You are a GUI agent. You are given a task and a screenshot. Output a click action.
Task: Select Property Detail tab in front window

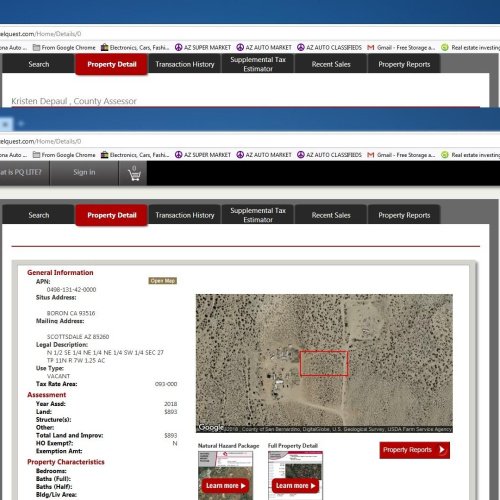[112, 215]
